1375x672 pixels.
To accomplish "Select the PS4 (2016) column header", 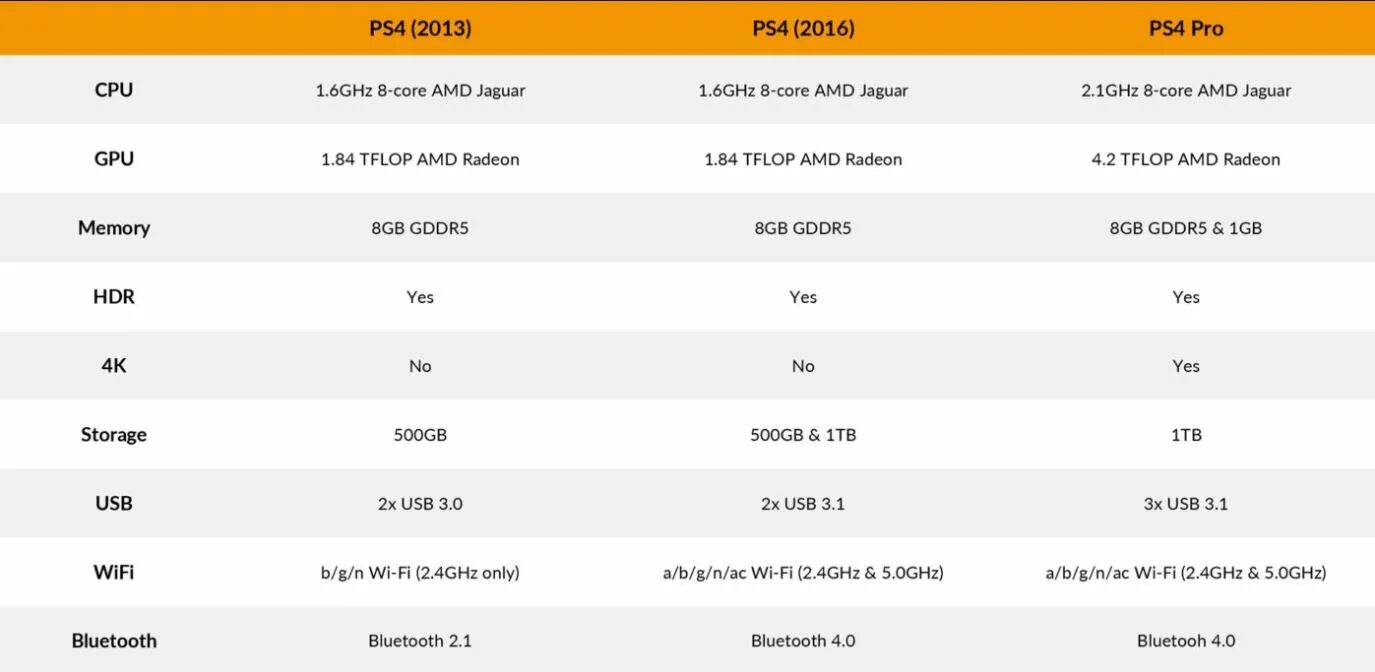I will pyautogui.click(x=803, y=28).
